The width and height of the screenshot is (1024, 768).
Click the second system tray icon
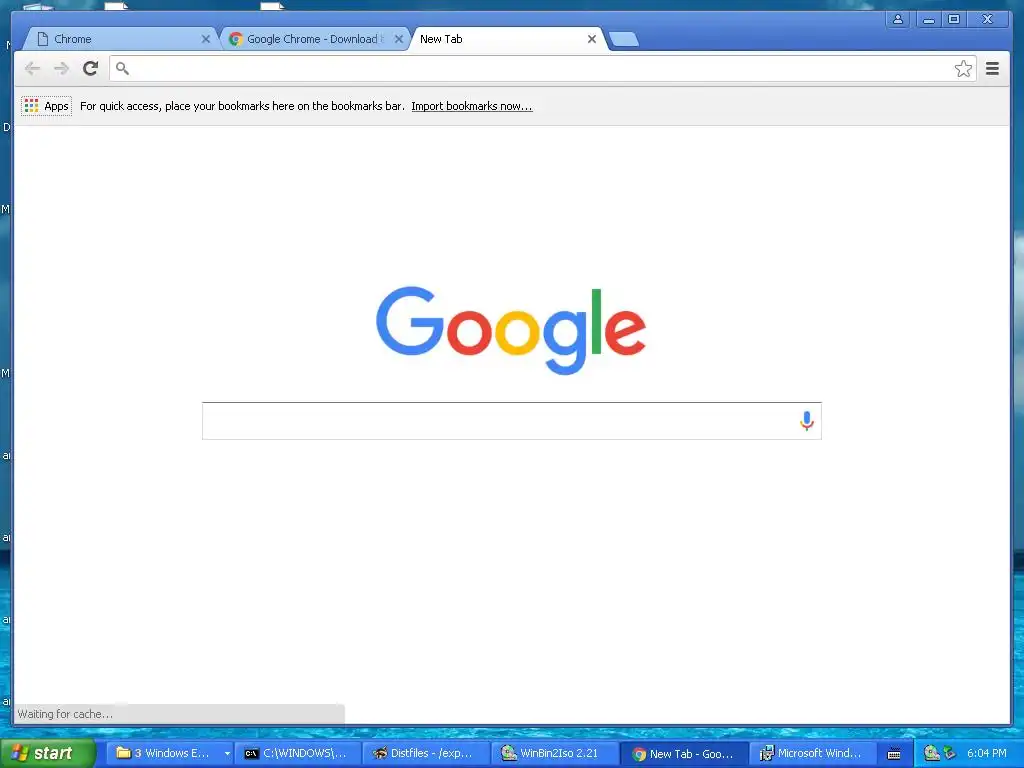coord(950,754)
